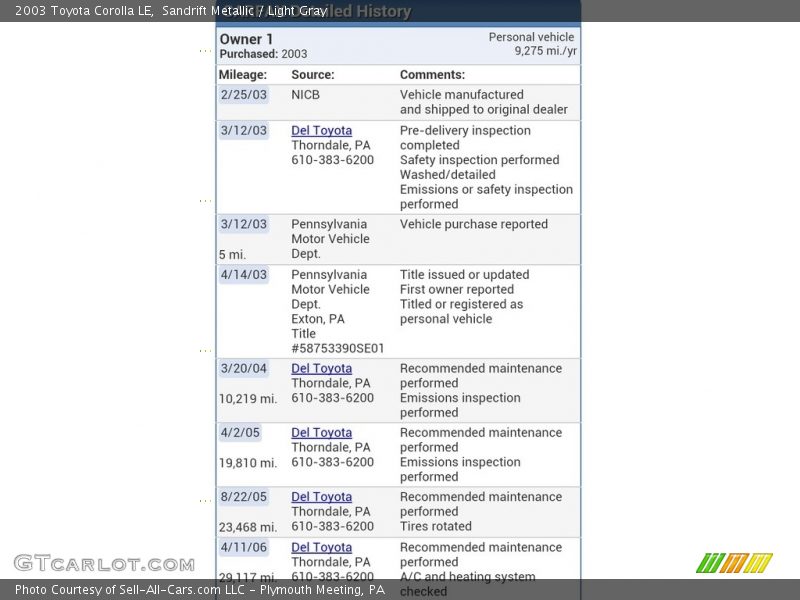This screenshot has width=800, height=600.
Task: Click the 4/2/05 date cell
Action: click(240, 433)
